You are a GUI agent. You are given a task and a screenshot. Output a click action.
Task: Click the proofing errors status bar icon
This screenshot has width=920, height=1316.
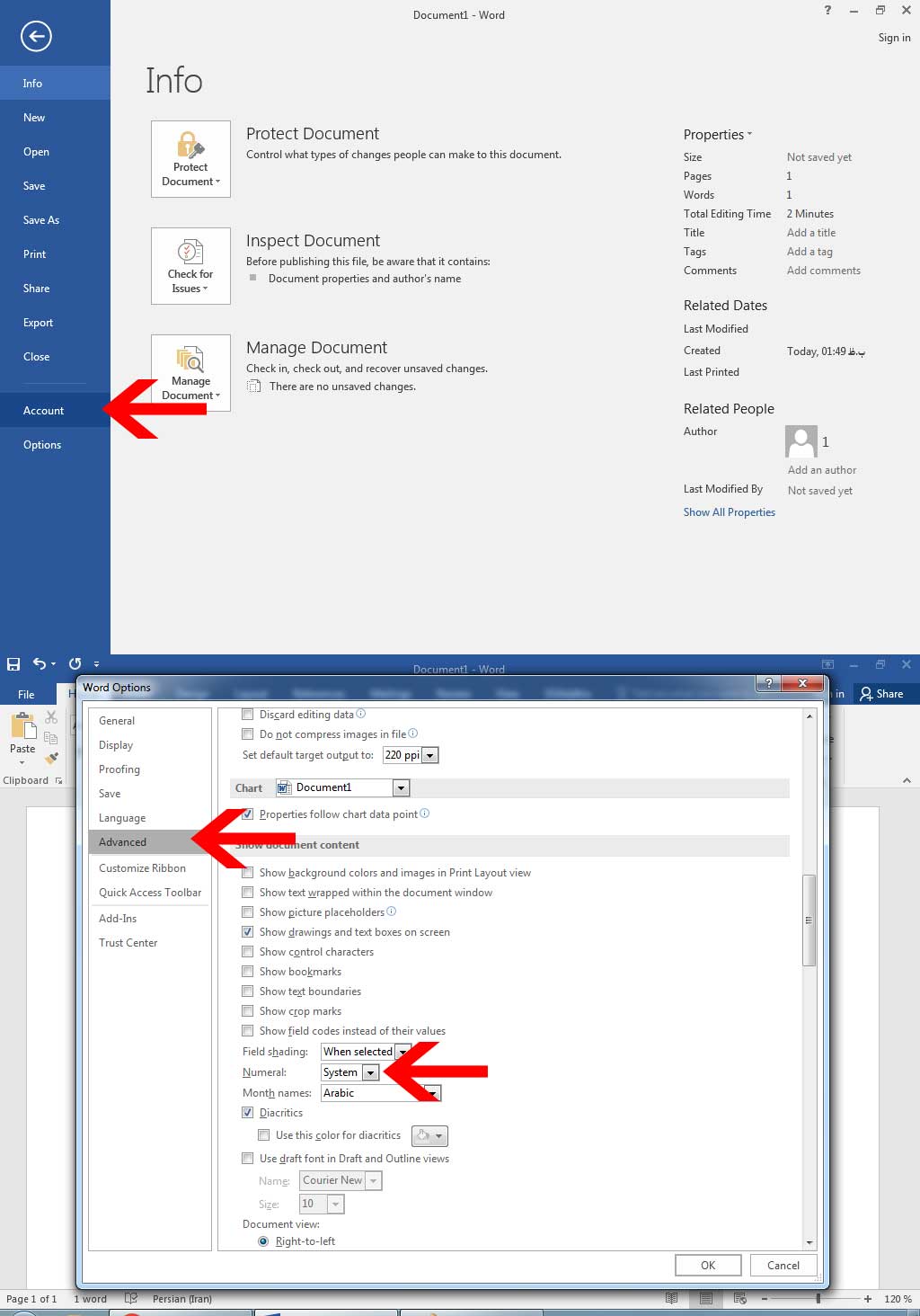(x=131, y=1298)
